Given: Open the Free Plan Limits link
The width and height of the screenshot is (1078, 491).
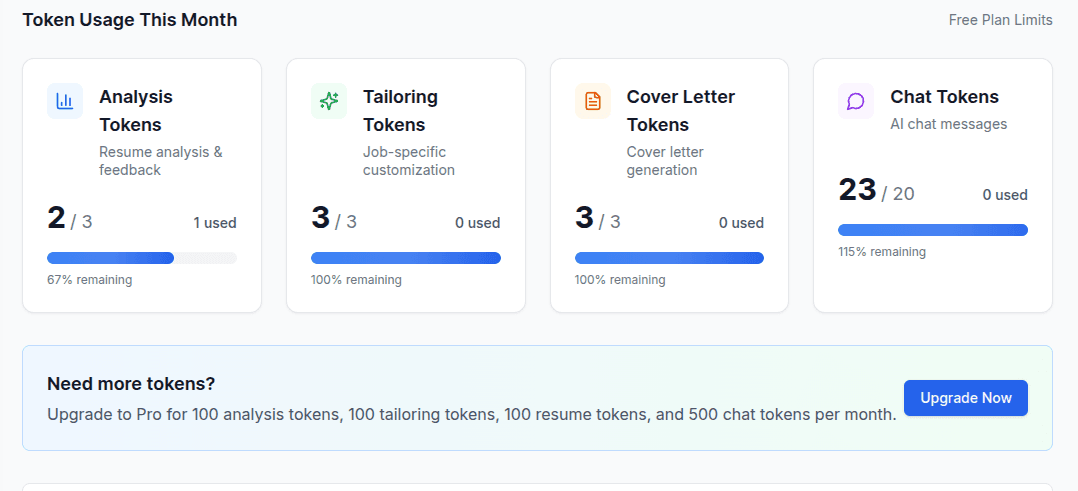Looking at the screenshot, I should [x=1000, y=20].
